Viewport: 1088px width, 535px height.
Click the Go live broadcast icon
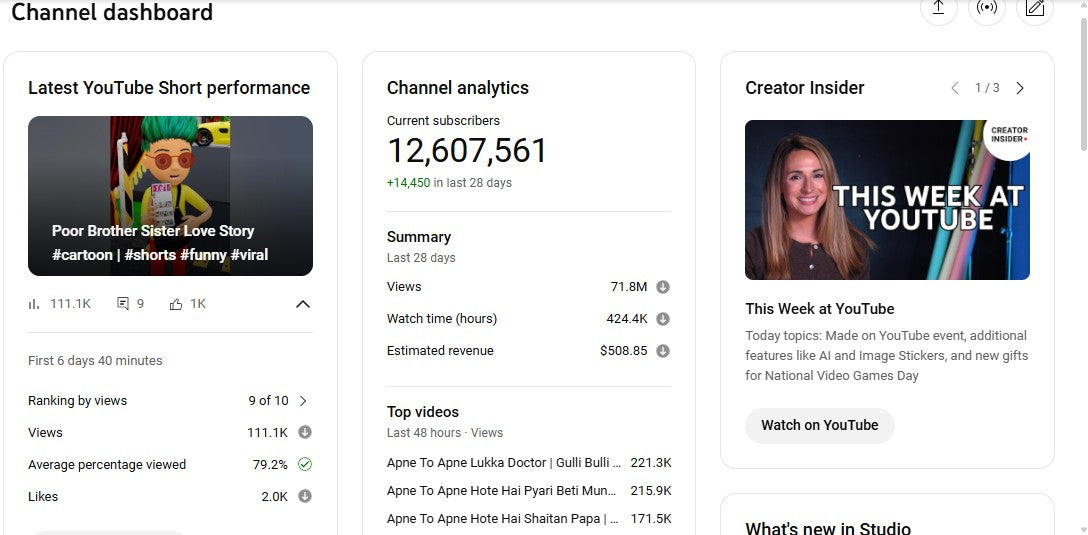987,9
